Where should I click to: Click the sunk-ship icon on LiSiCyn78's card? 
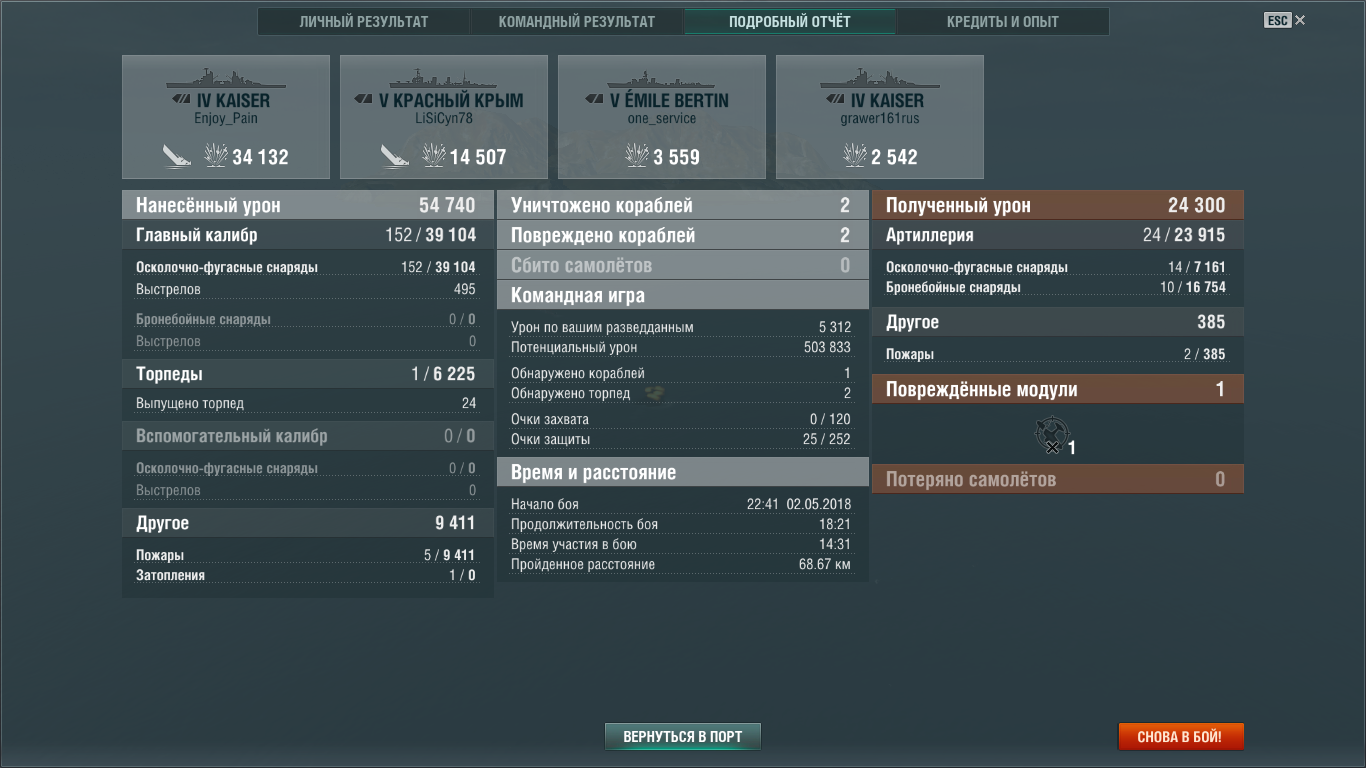point(395,156)
